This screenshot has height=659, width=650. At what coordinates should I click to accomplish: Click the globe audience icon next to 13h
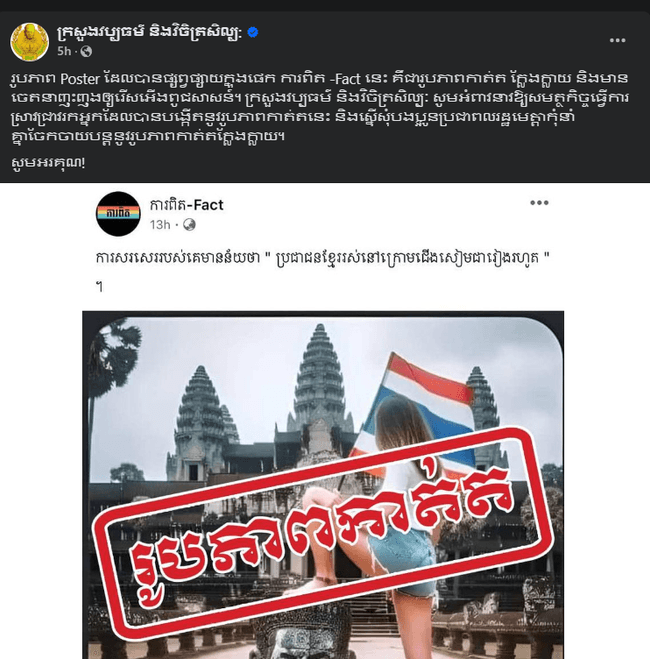189,225
